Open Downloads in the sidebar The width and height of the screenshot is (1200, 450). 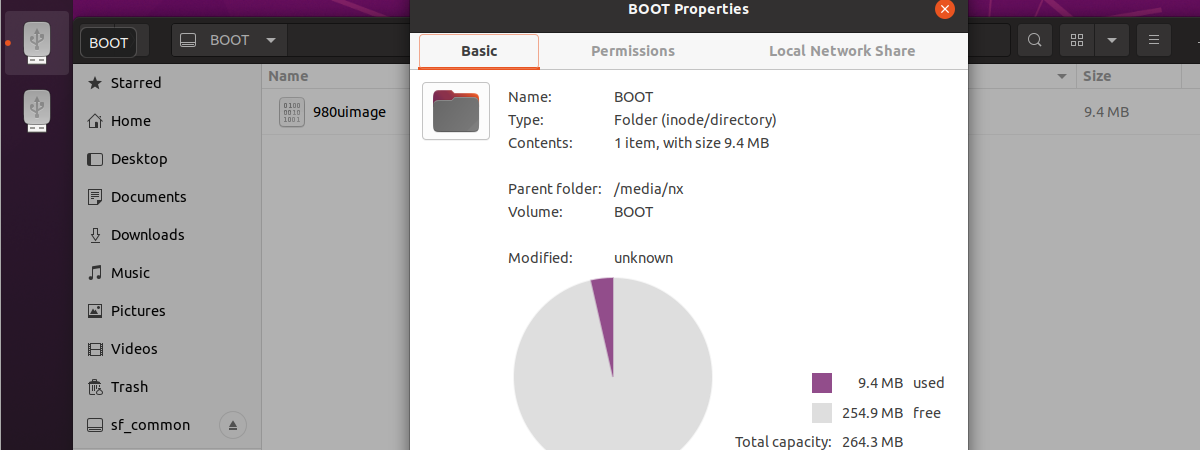click(x=167, y=235)
